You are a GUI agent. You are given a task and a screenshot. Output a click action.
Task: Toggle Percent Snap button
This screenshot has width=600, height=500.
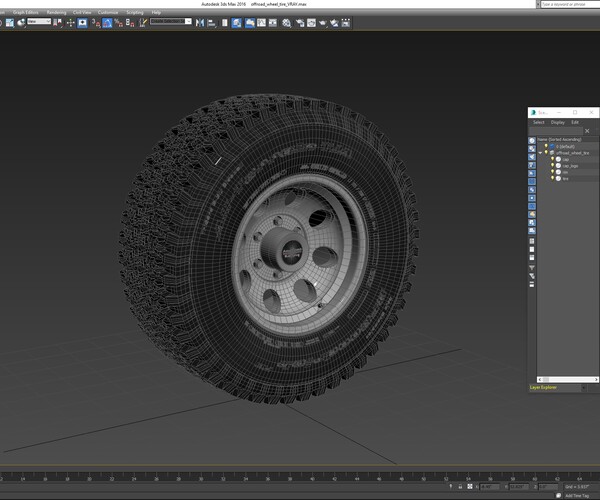point(119,23)
